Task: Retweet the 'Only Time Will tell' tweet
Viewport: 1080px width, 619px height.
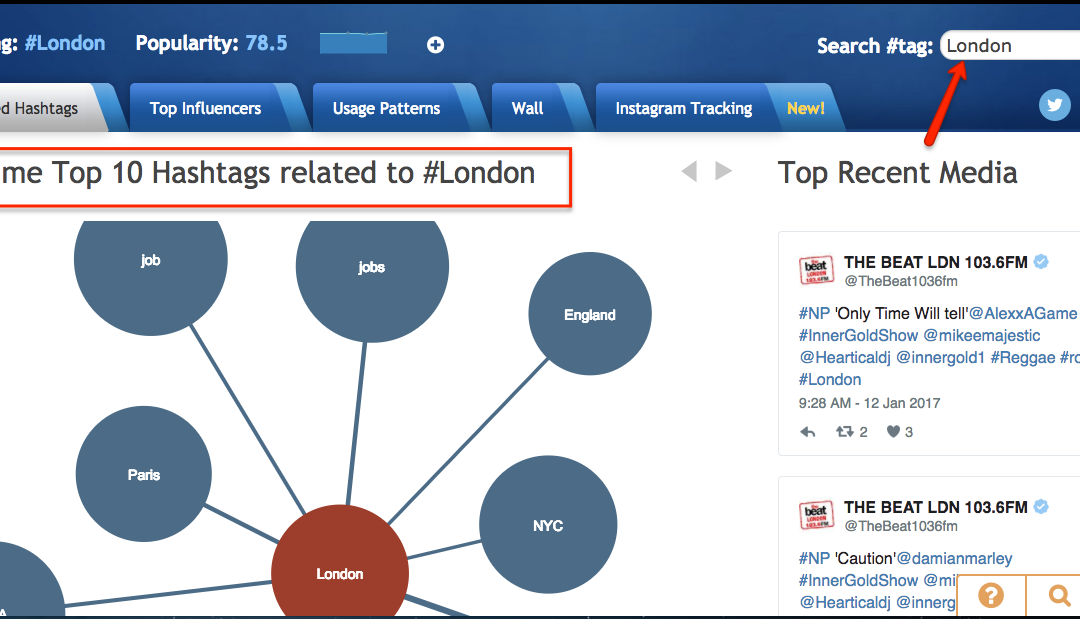Action: [x=844, y=432]
